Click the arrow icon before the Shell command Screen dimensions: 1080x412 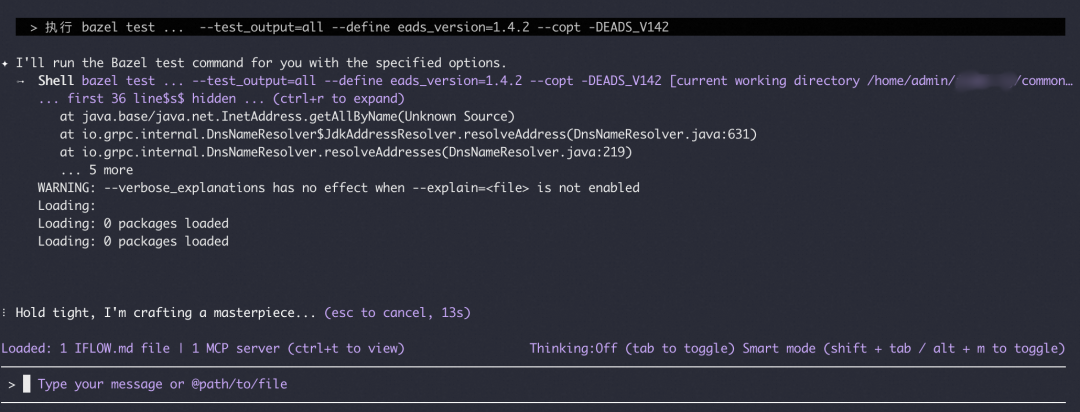point(21,81)
